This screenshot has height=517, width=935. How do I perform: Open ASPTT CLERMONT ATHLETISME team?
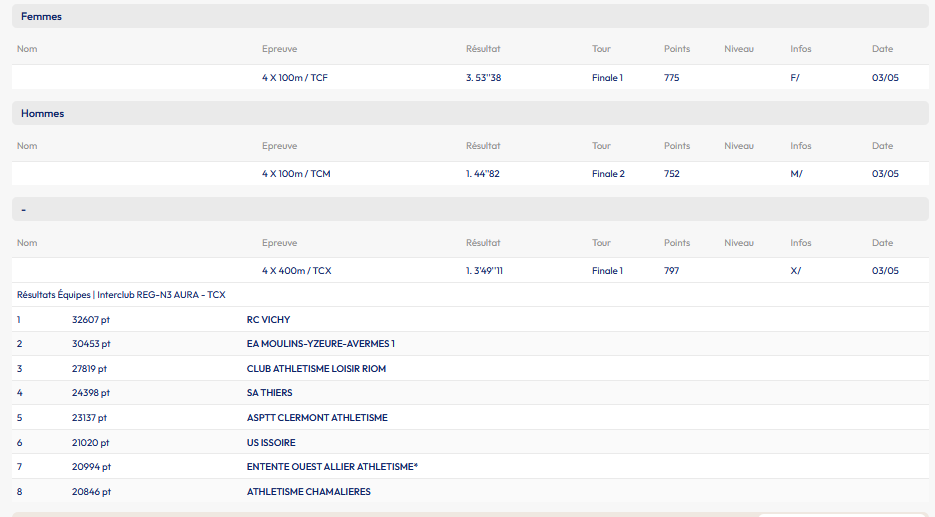point(317,417)
